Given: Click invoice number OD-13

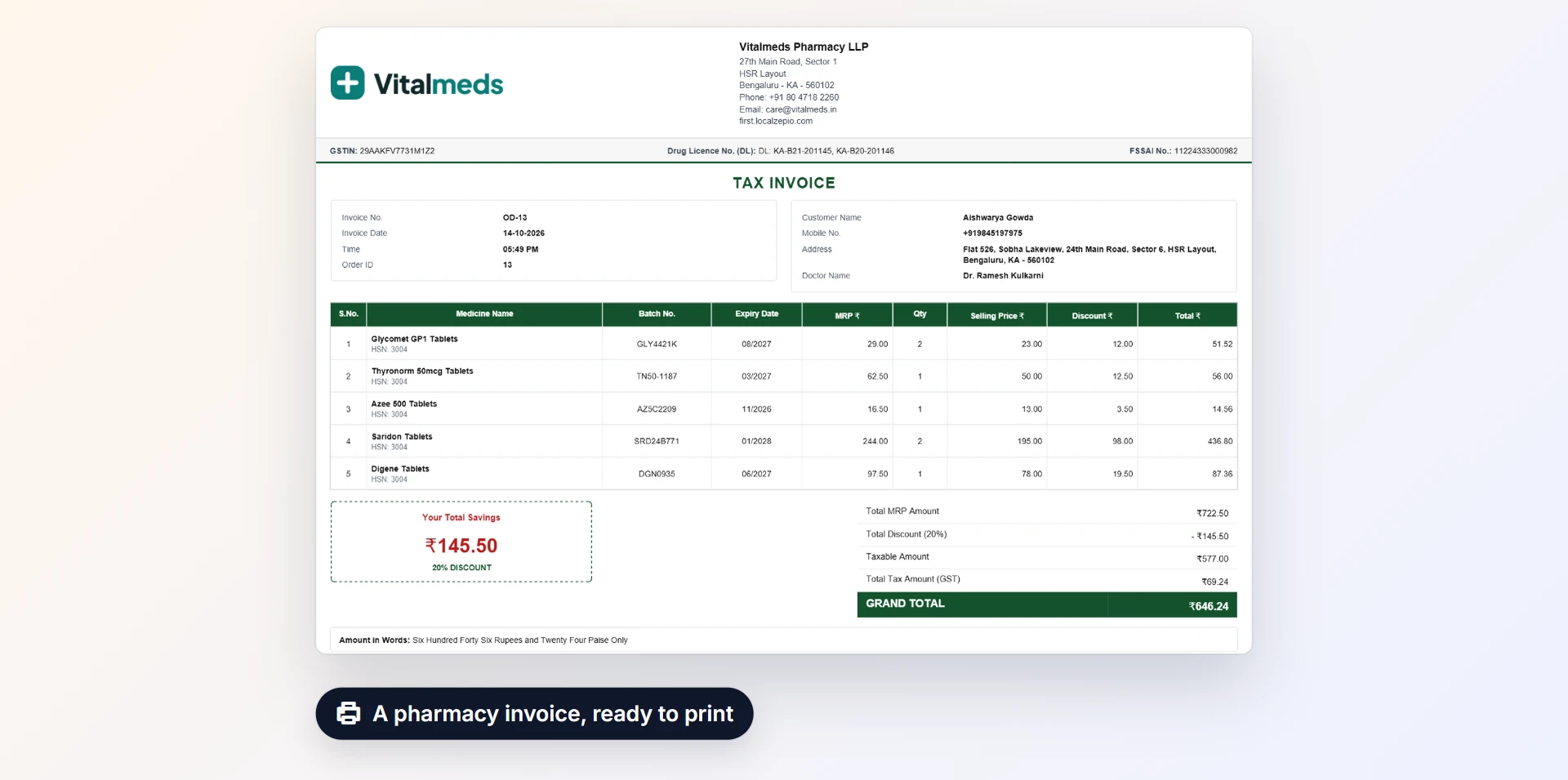Looking at the screenshot, I should [514, 218].
